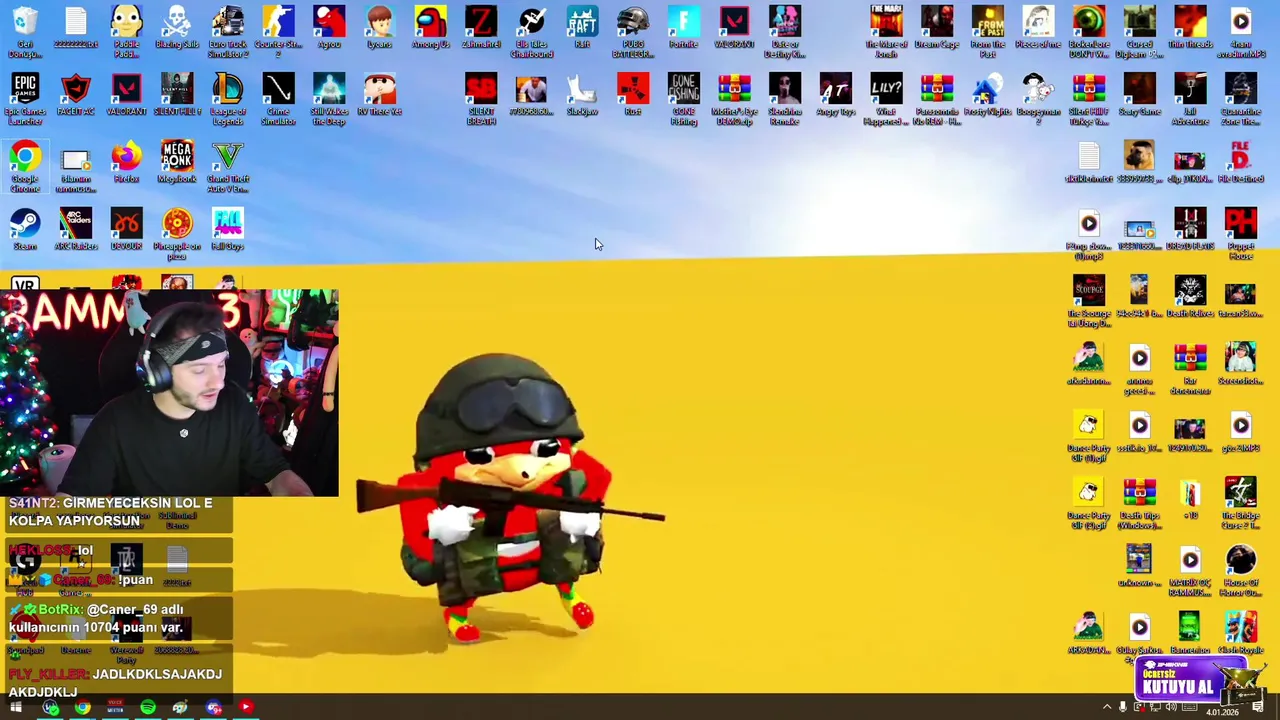Open Boogeyman 2 shortcut

pos(1038,98)
